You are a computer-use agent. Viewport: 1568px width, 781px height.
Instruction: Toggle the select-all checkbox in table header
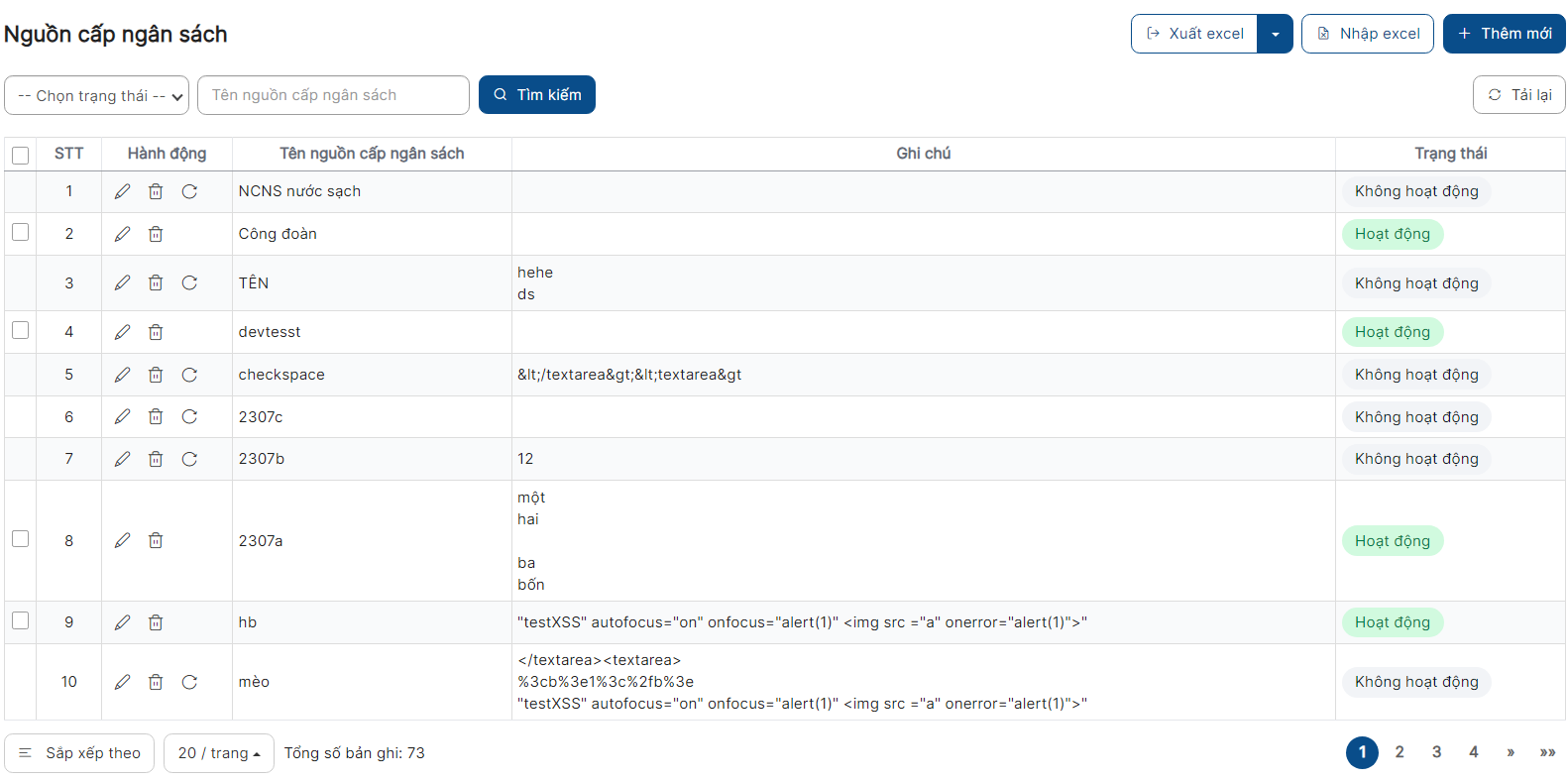20,155
